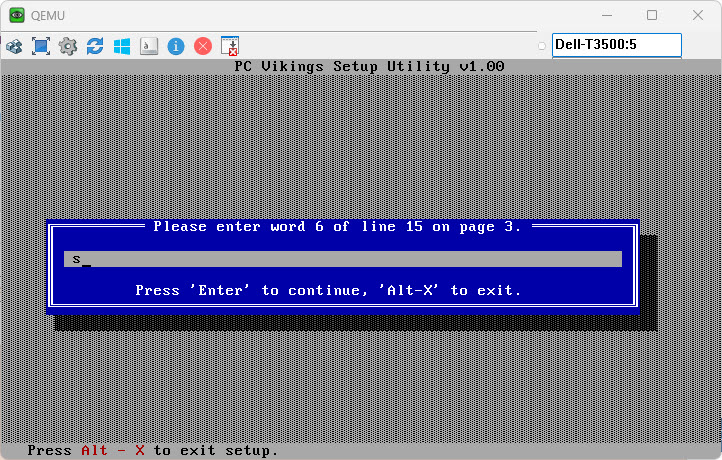Focus the Dell-T3500:5 host field
This screenshot has width=722, height=460.
(x=617, y=45)
